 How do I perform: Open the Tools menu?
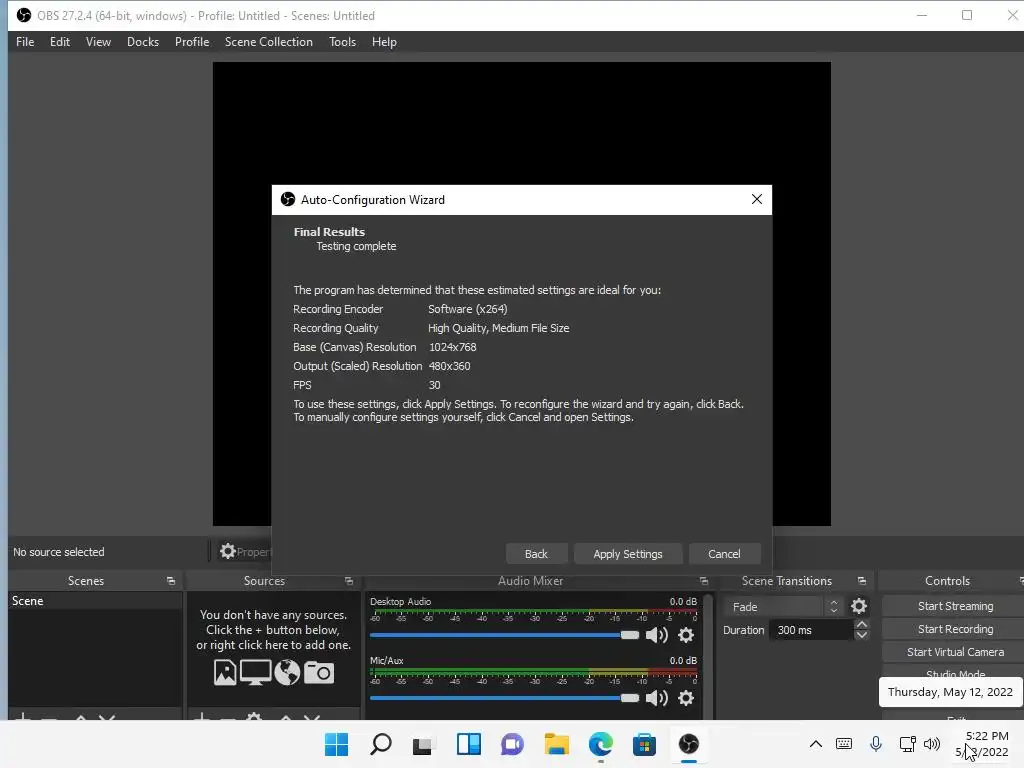pyautogui.click(x=342, y=42)
